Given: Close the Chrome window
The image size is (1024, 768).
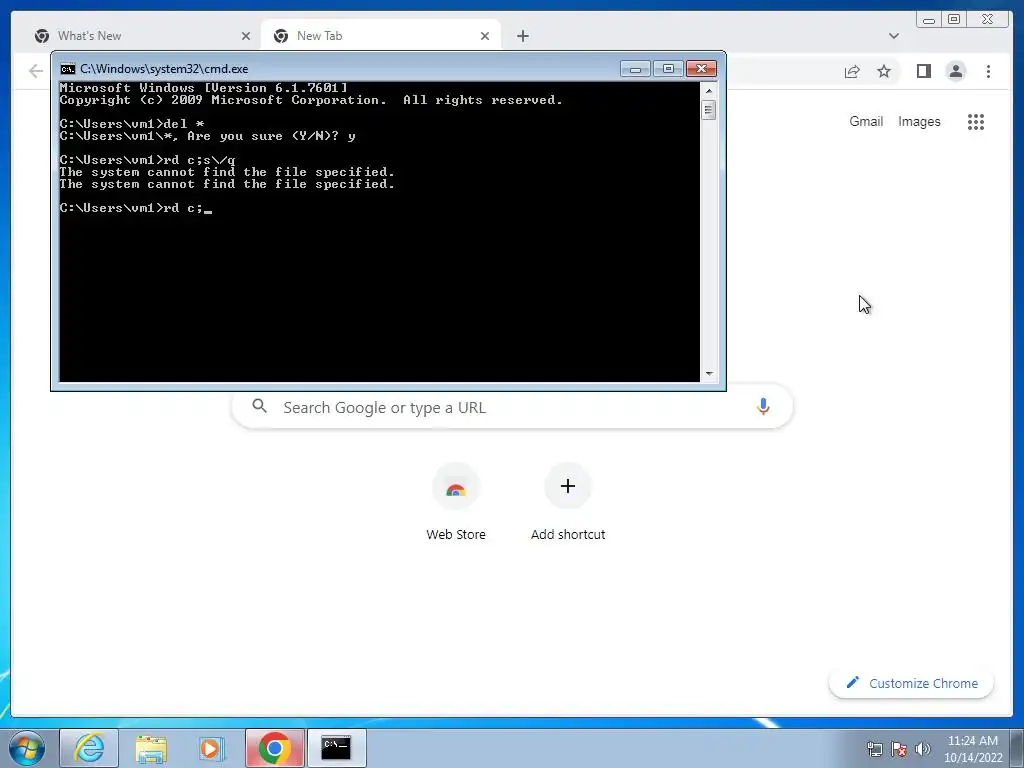Looking at the screenshot, I should click(988, 20).
